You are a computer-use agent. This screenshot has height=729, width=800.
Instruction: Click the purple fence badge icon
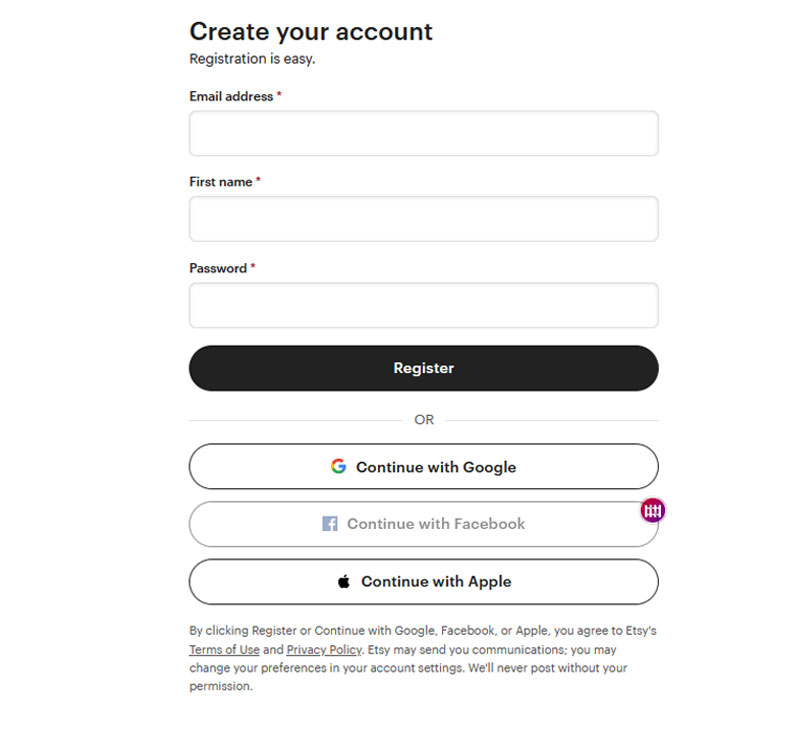point(653,510)
